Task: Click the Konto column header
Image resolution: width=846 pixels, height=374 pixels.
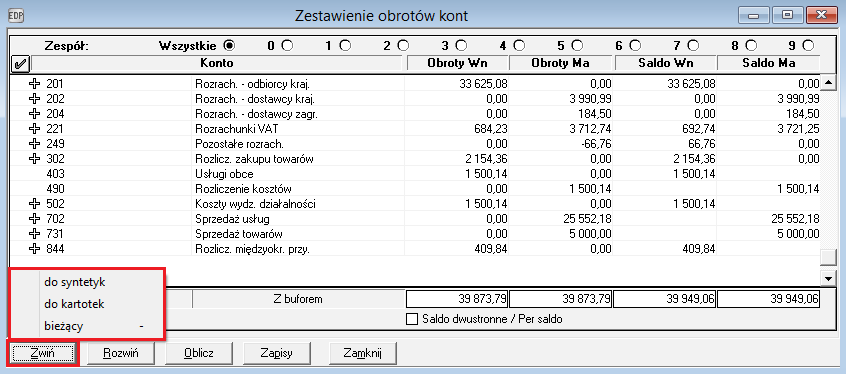Action: tap(217, 64)
